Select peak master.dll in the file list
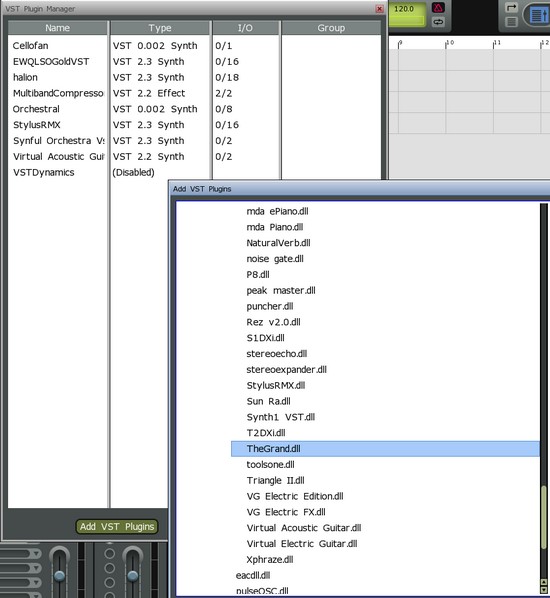 [281, 291]
